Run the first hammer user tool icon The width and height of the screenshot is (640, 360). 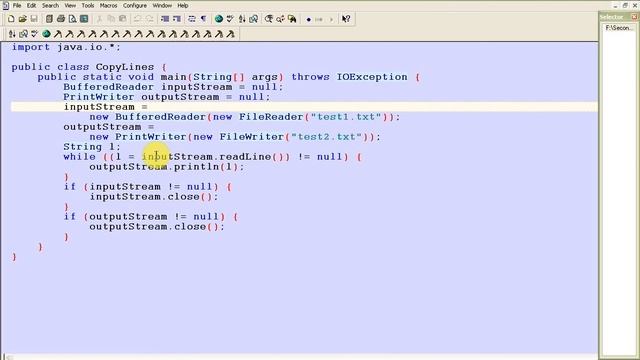pos(58,34)
